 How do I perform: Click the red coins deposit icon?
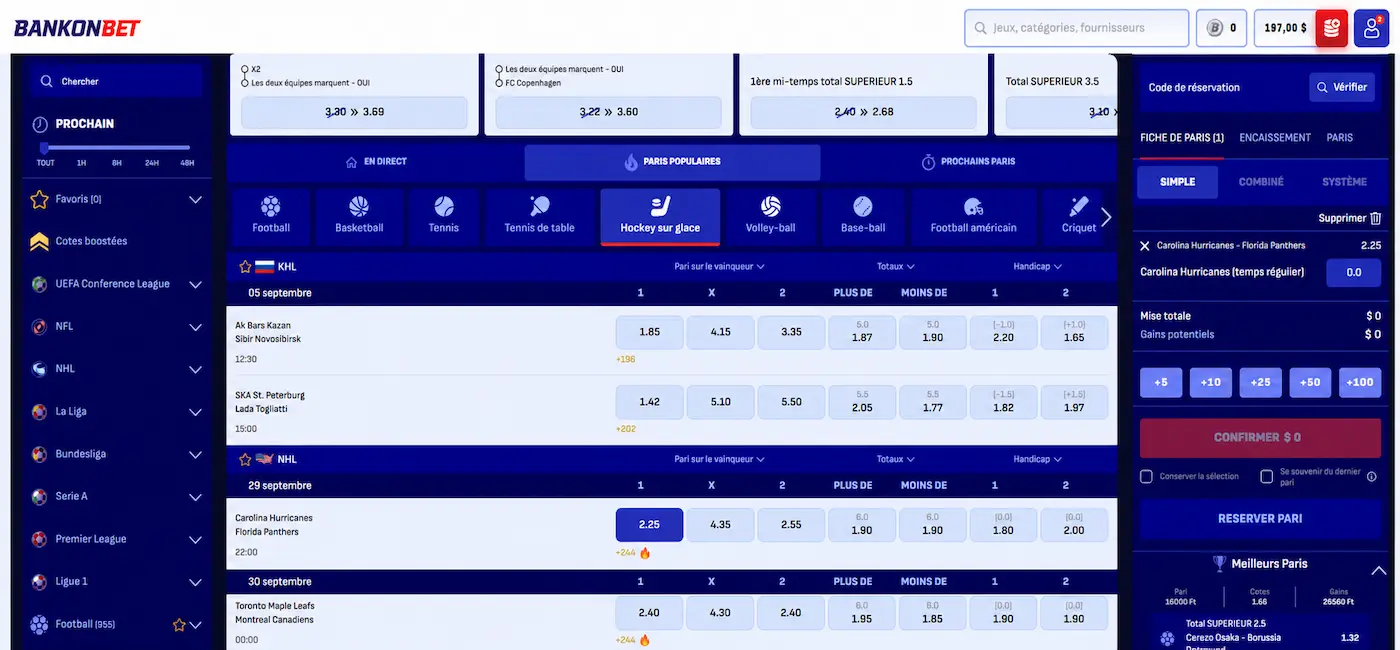point(1331,28)
